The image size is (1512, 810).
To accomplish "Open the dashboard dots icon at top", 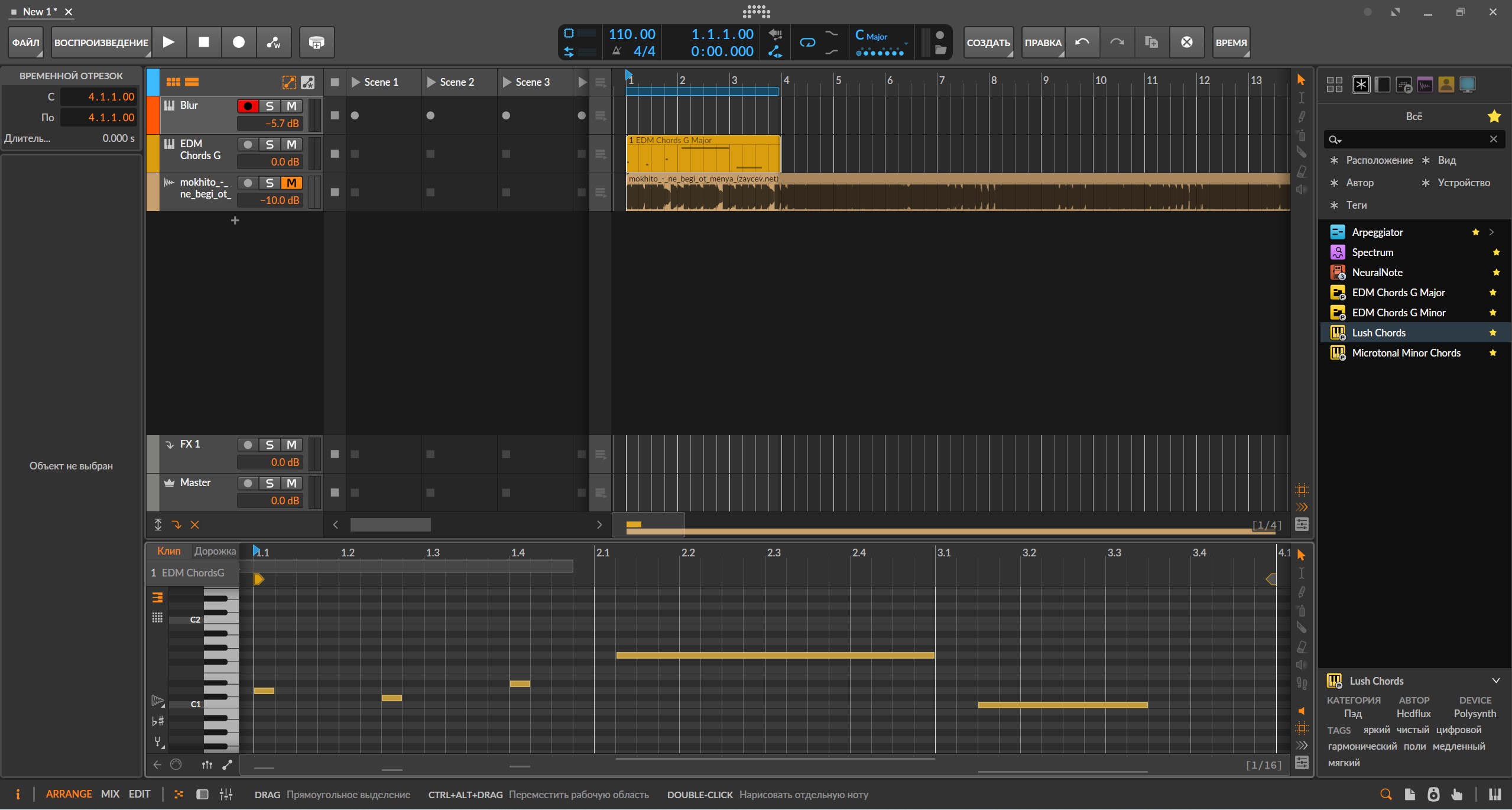I will pyautogui.click(x=756, y=11).
